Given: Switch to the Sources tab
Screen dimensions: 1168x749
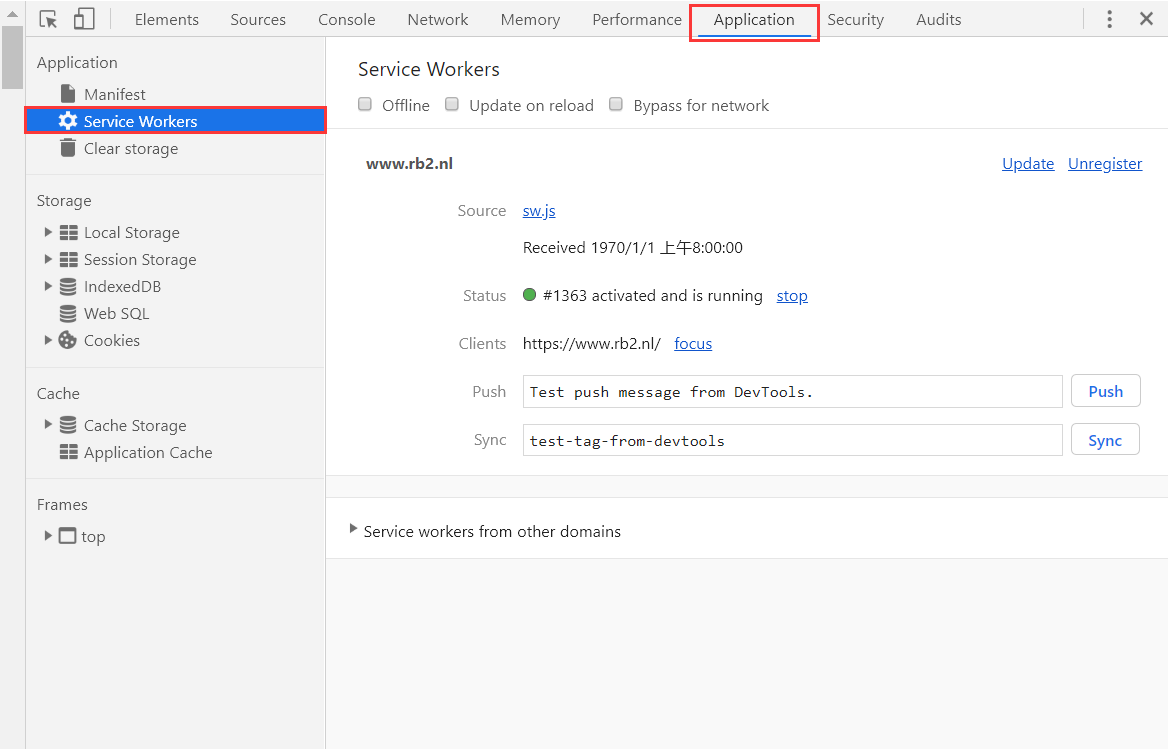Looking at the screenshot, I should point(258,19).
